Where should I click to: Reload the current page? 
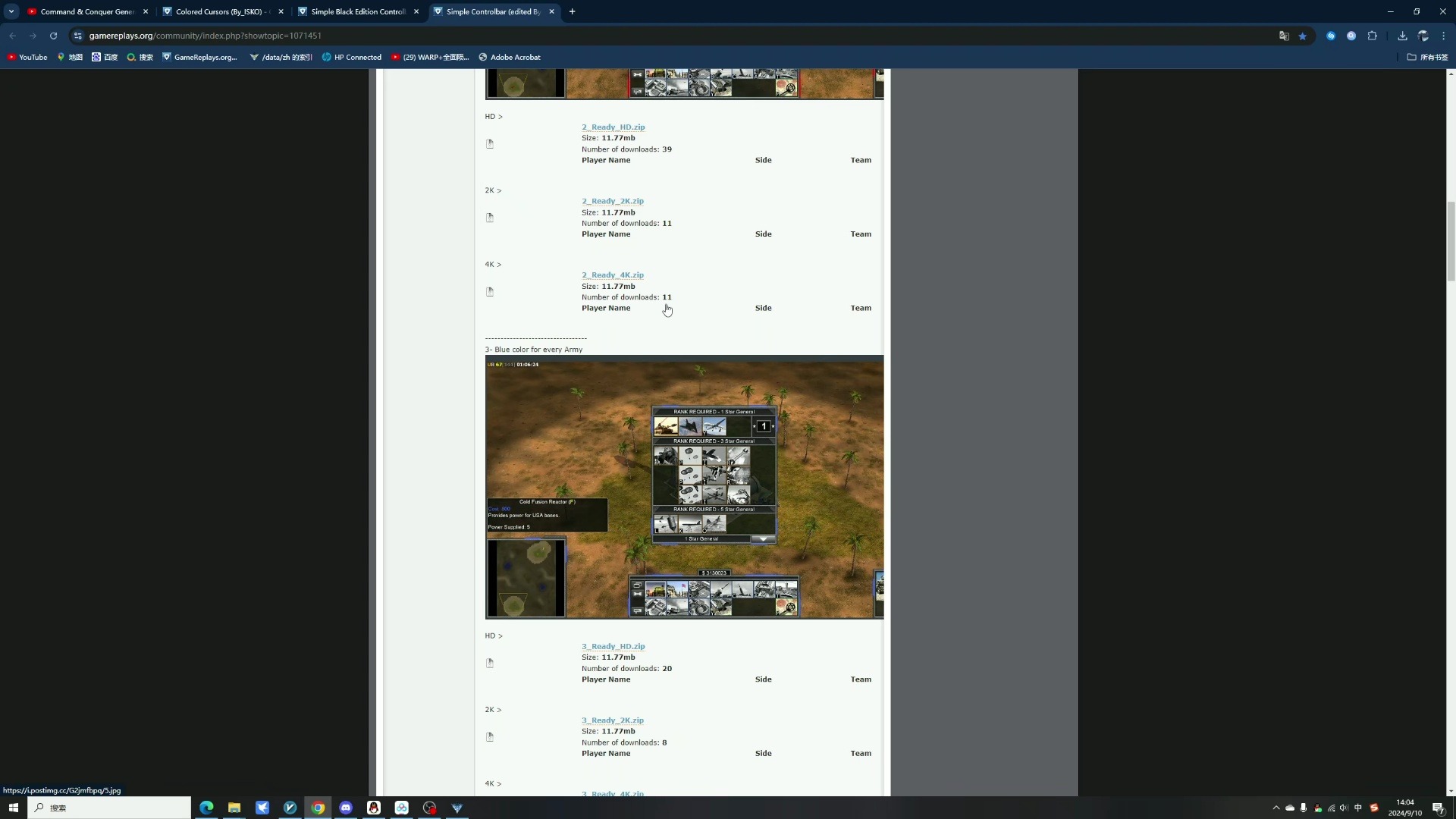point(53,36)
